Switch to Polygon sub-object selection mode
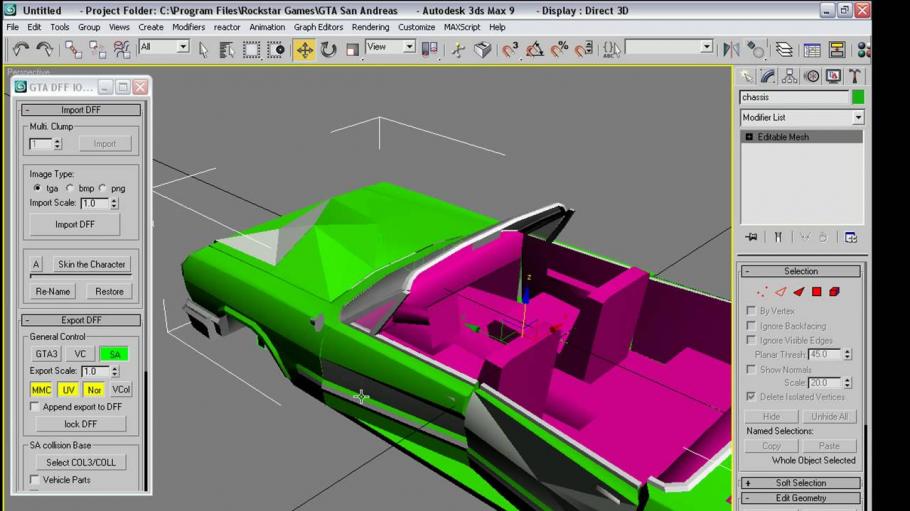Image resolution: width=910 pixels, height=511 pixels. [x=816, y=292]
